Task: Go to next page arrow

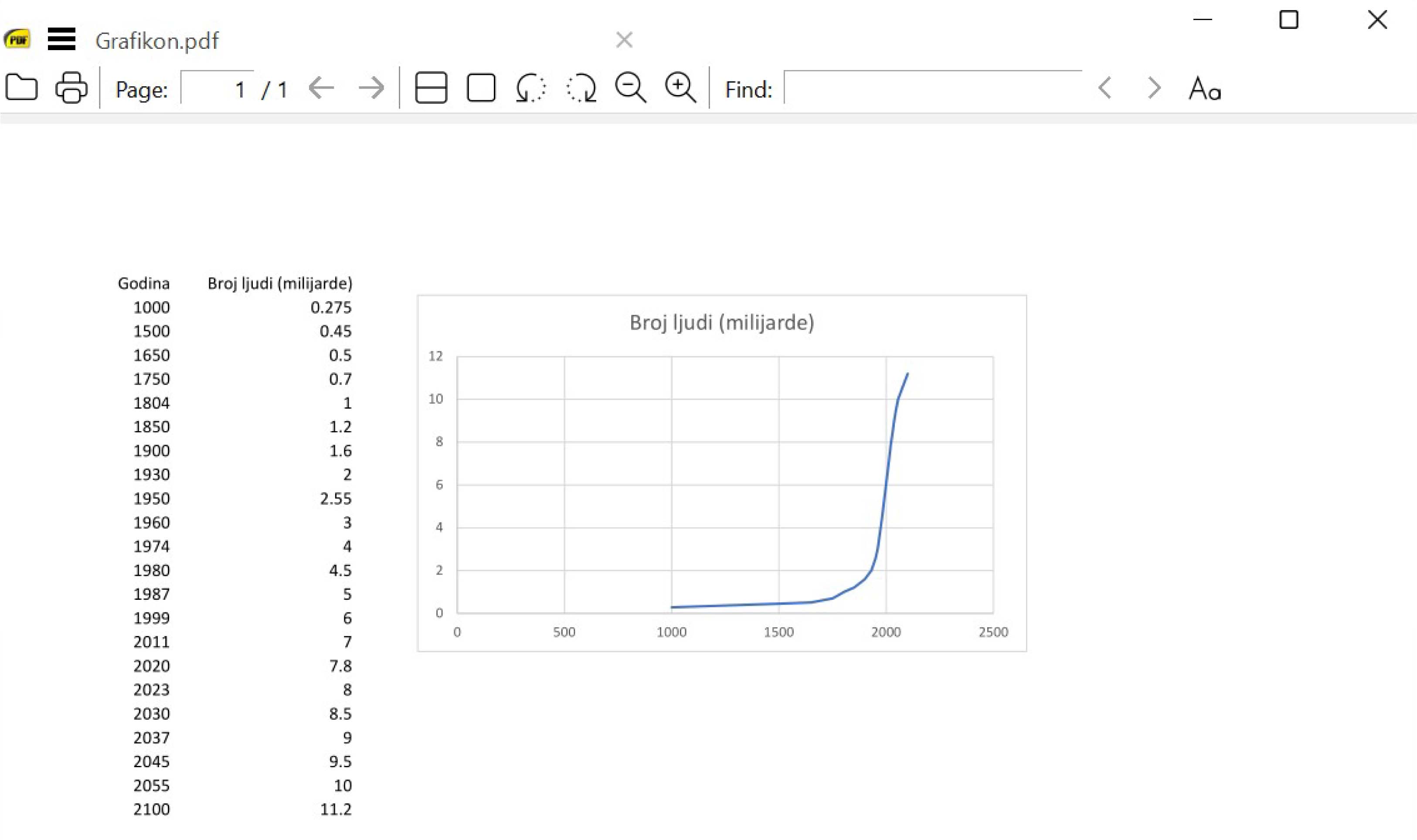Action: [x=371, y=88]
